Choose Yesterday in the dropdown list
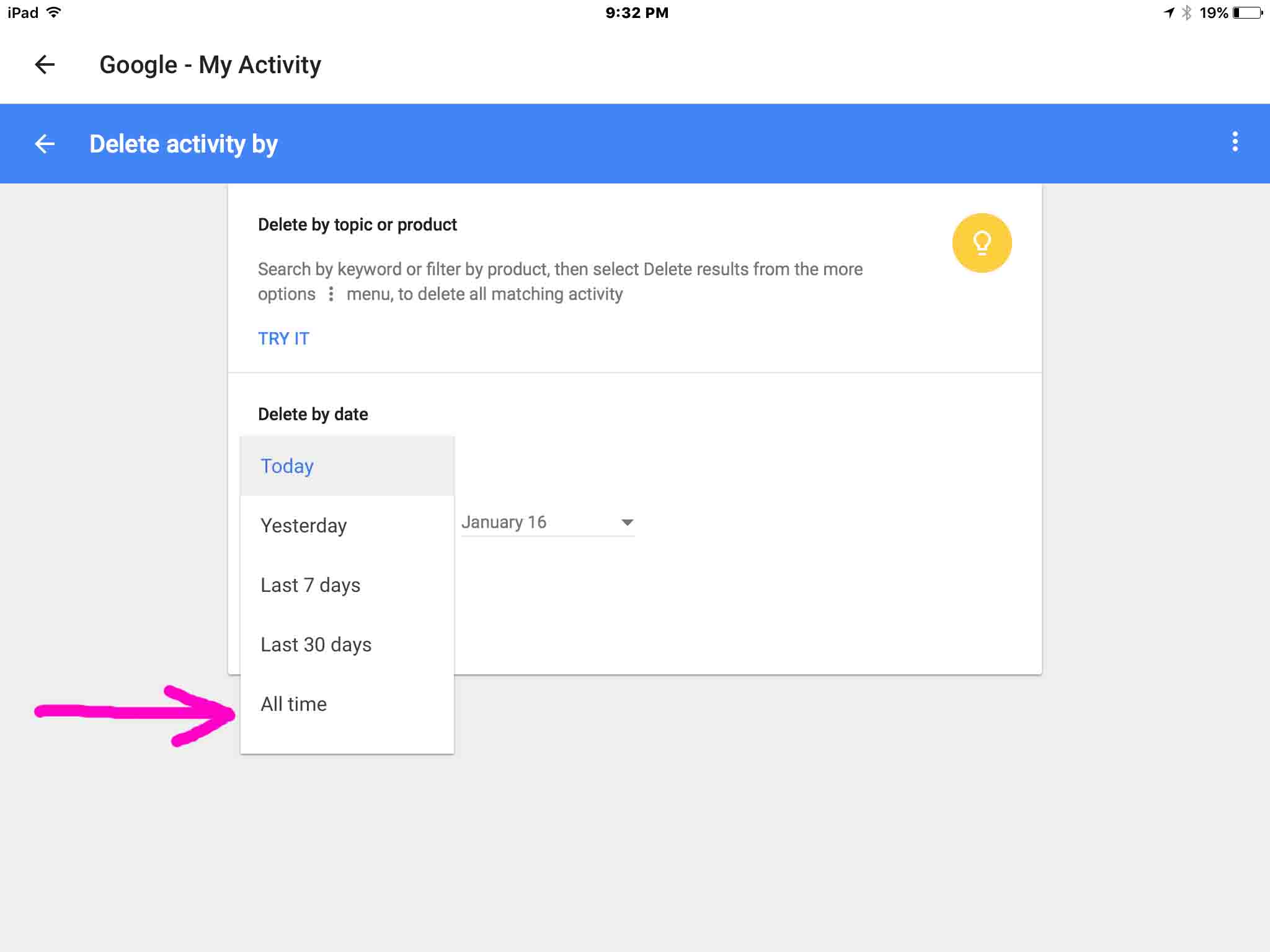Viewport: 1270px width, 952px height. click(x=303, y=526)
